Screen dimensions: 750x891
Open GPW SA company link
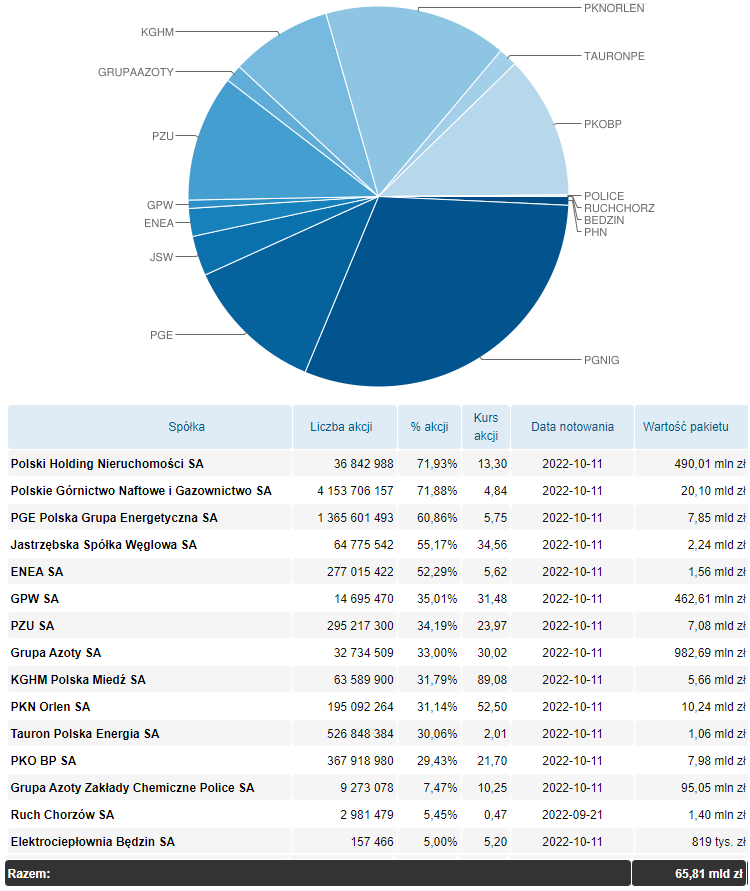point(35,598)
